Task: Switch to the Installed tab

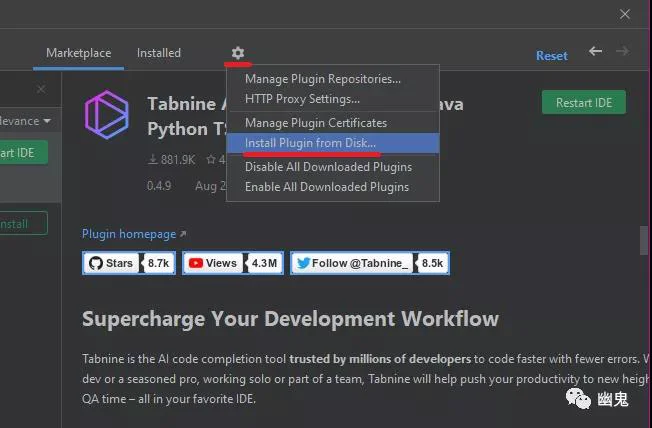Action: point(159,53)
